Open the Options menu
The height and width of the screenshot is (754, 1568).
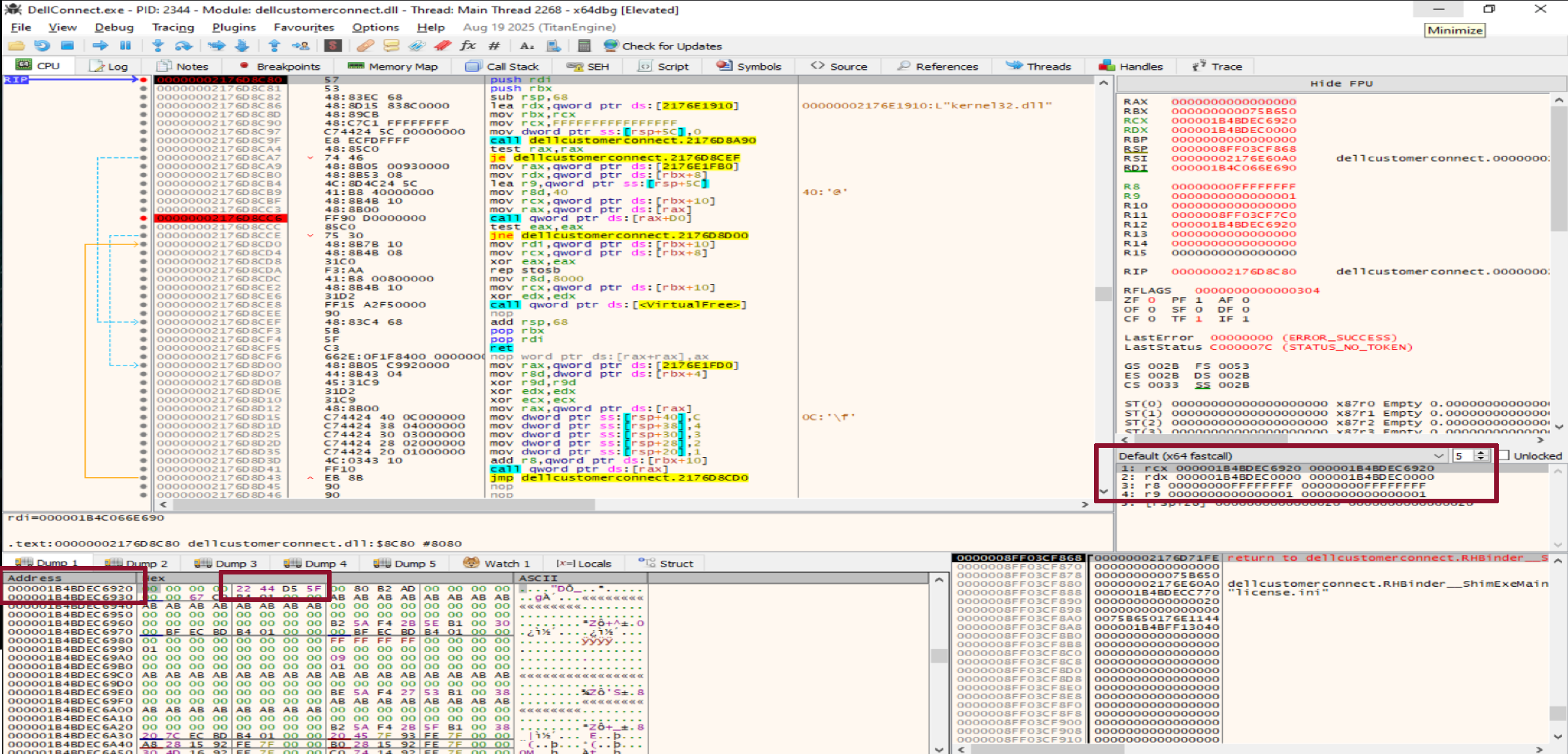tap(375, 27)
